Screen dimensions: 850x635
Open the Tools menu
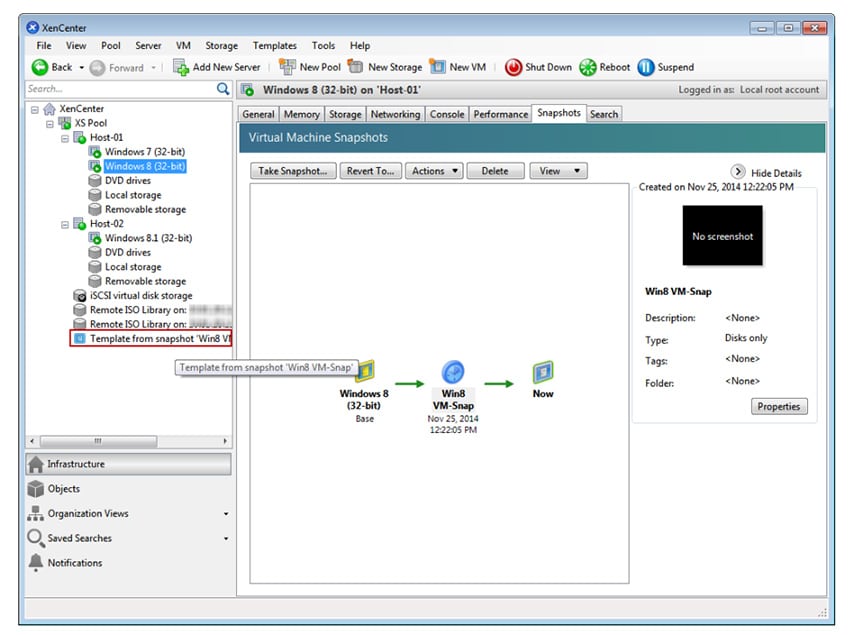tap(323, 46)
